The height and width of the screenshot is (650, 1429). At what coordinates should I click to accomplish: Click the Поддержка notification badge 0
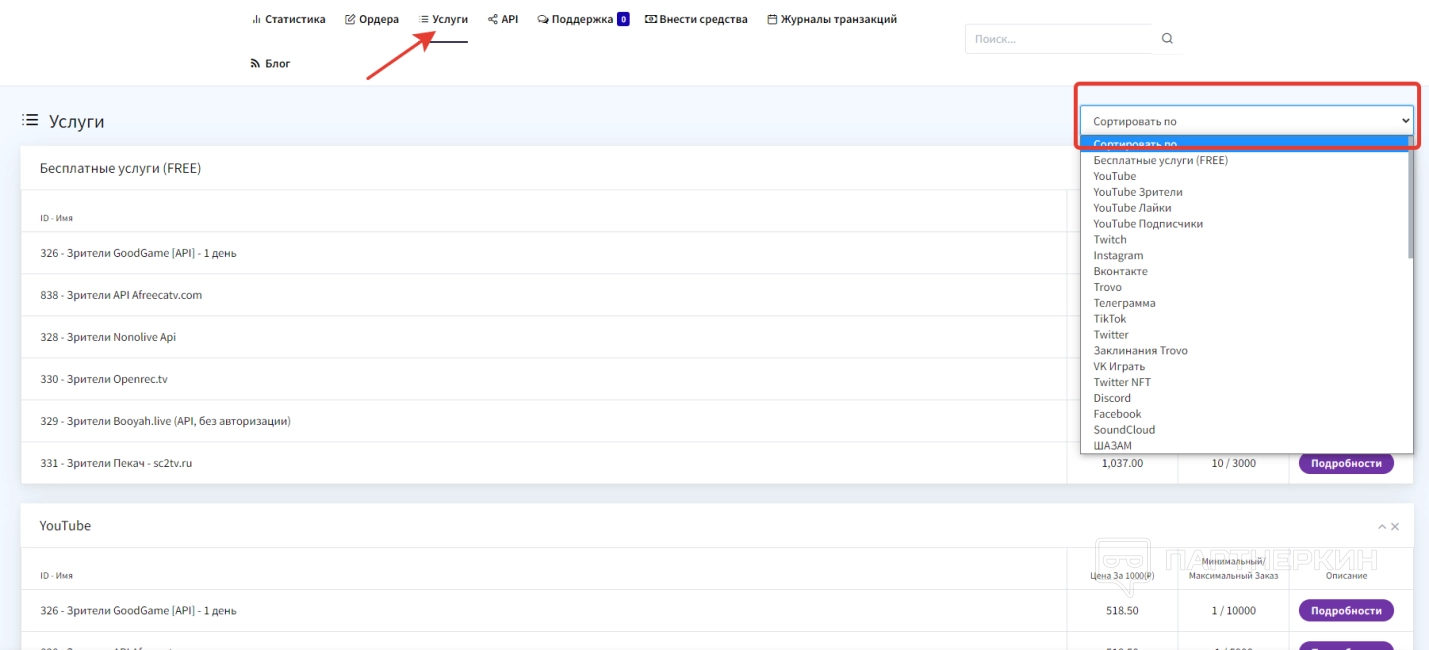623,19
